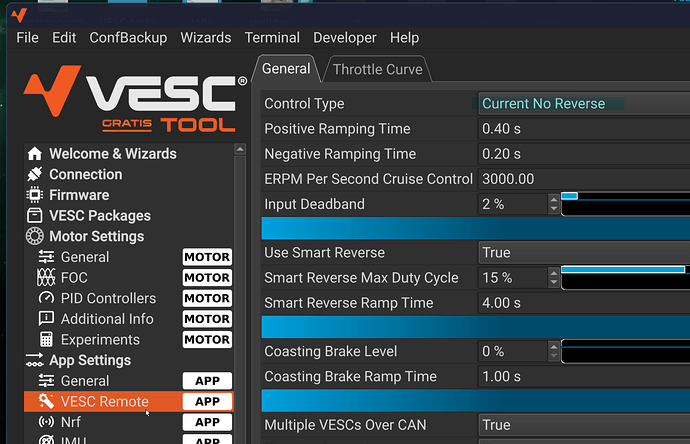Click the Coasting Brake Level 0 % field
Screen dimensions: 690x444
coord(513,351)
